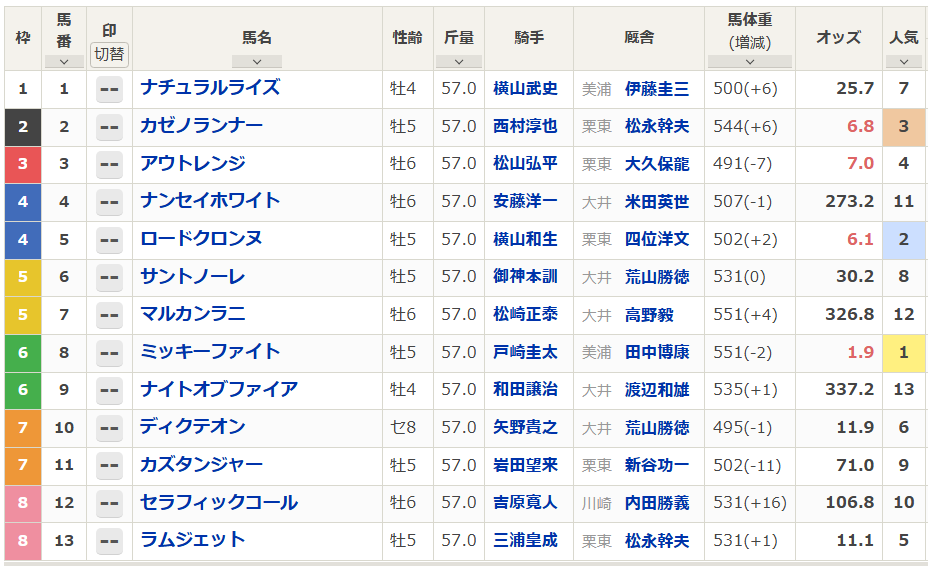
Task: Select the odds value 337.2
Action: [850, 390]
